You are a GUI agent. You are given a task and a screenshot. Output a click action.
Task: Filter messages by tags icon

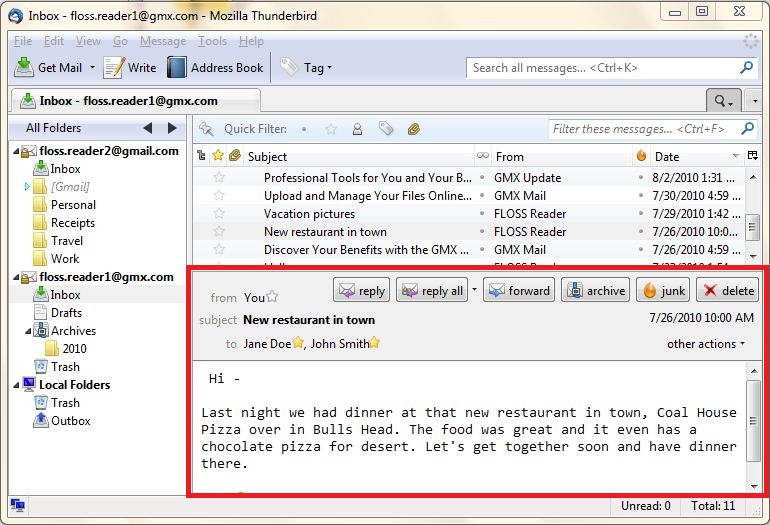(x=385, y=129)
